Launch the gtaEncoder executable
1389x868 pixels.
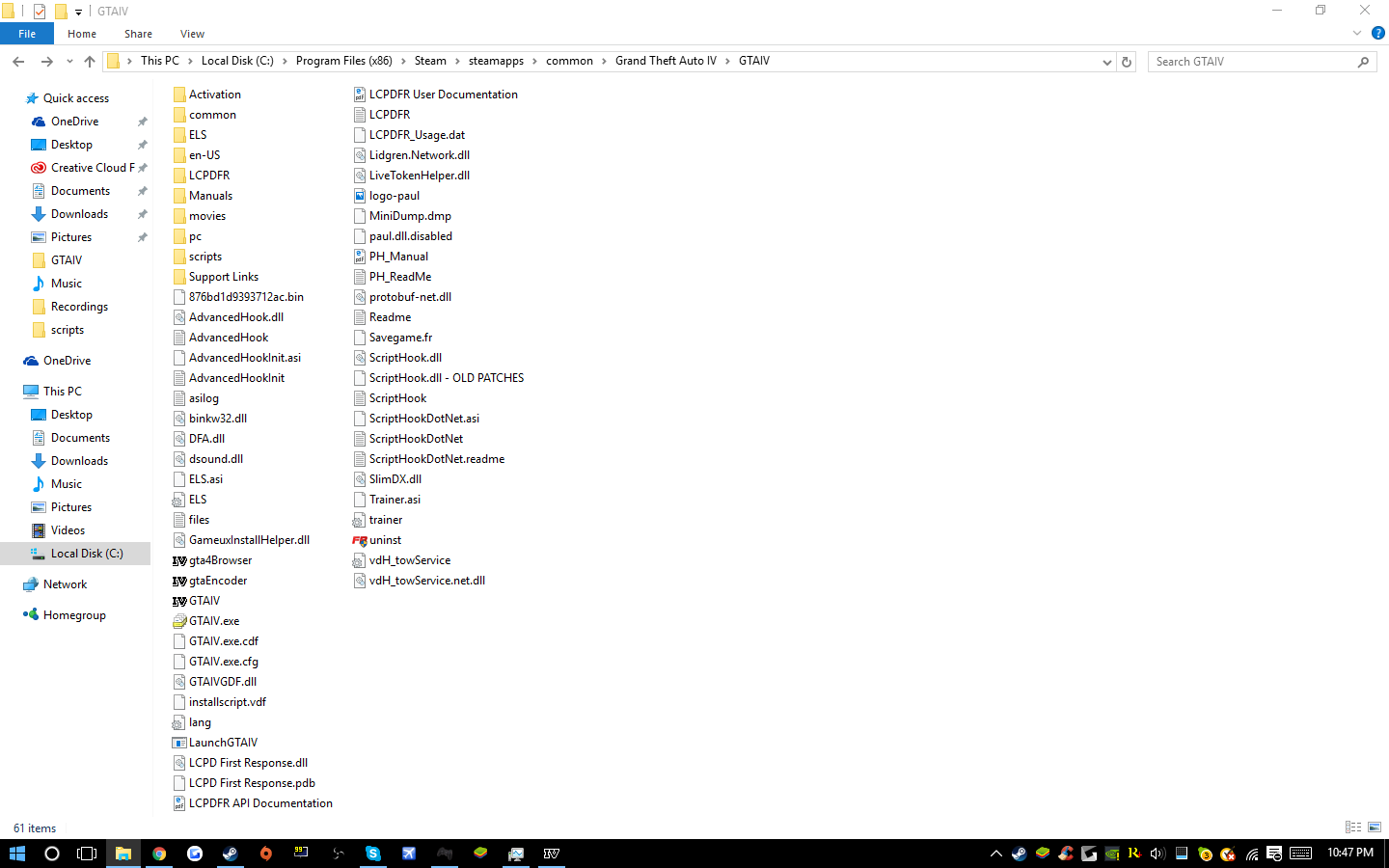click(x=210, y=581)
